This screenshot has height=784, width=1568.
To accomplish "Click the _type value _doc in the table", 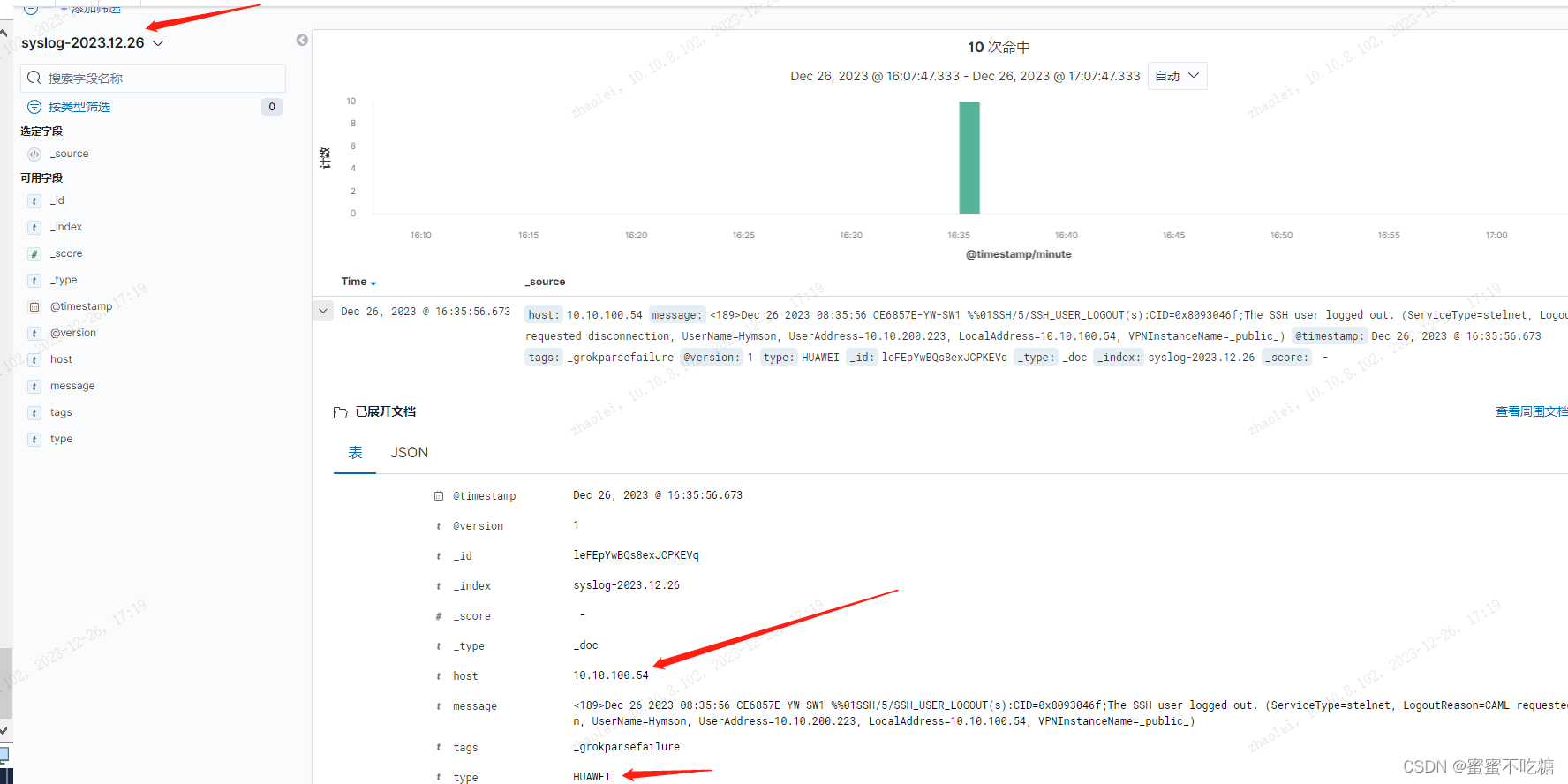I will (x=585, y=645).
